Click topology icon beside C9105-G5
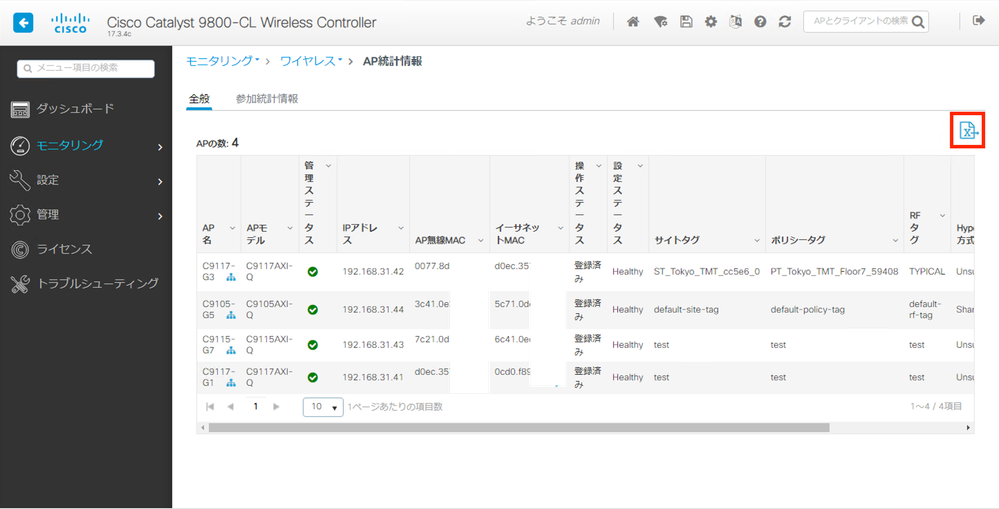The width and height of the screenshot is (999, 509). click(x=231, y=315)
